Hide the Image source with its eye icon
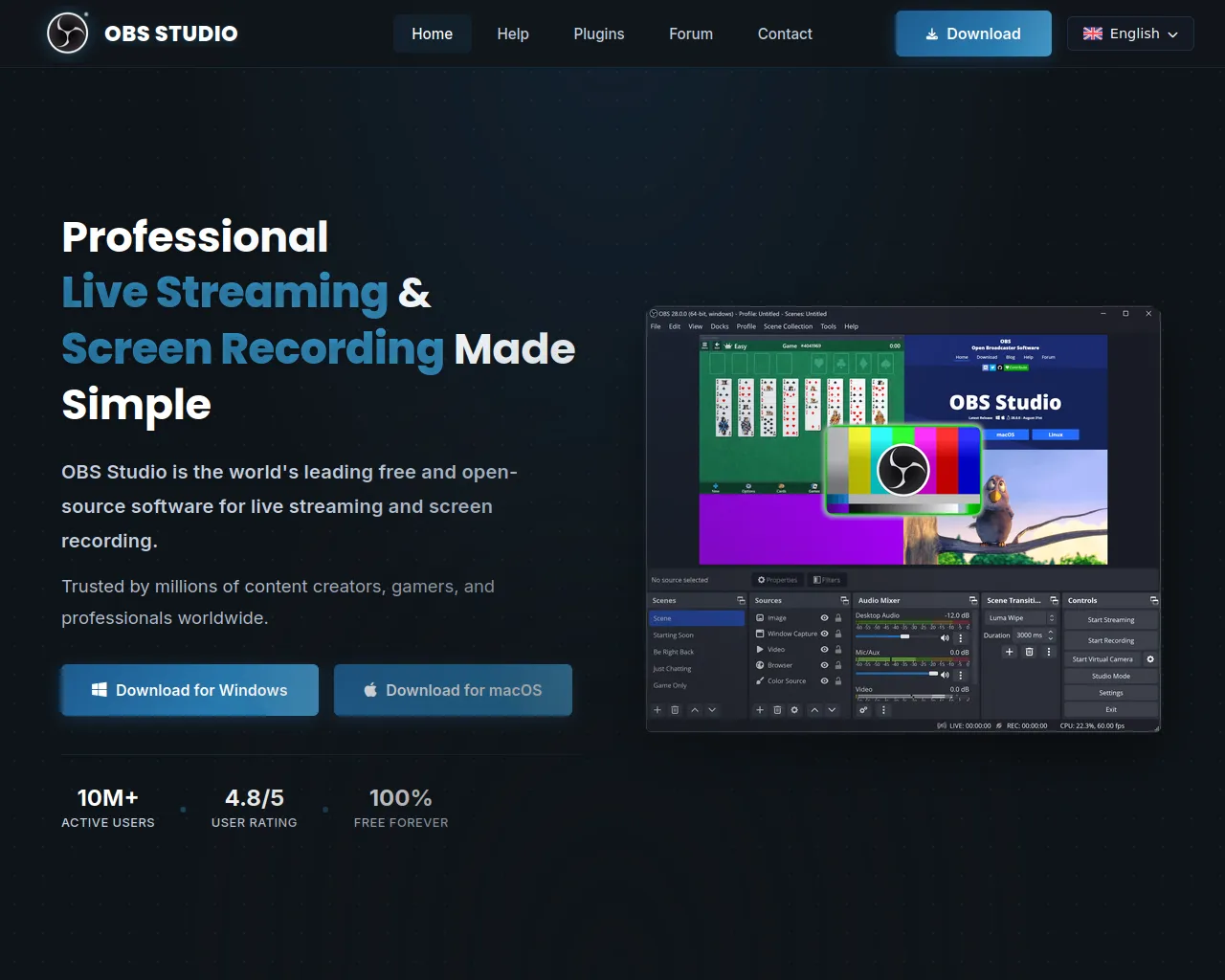 point(824,618)
